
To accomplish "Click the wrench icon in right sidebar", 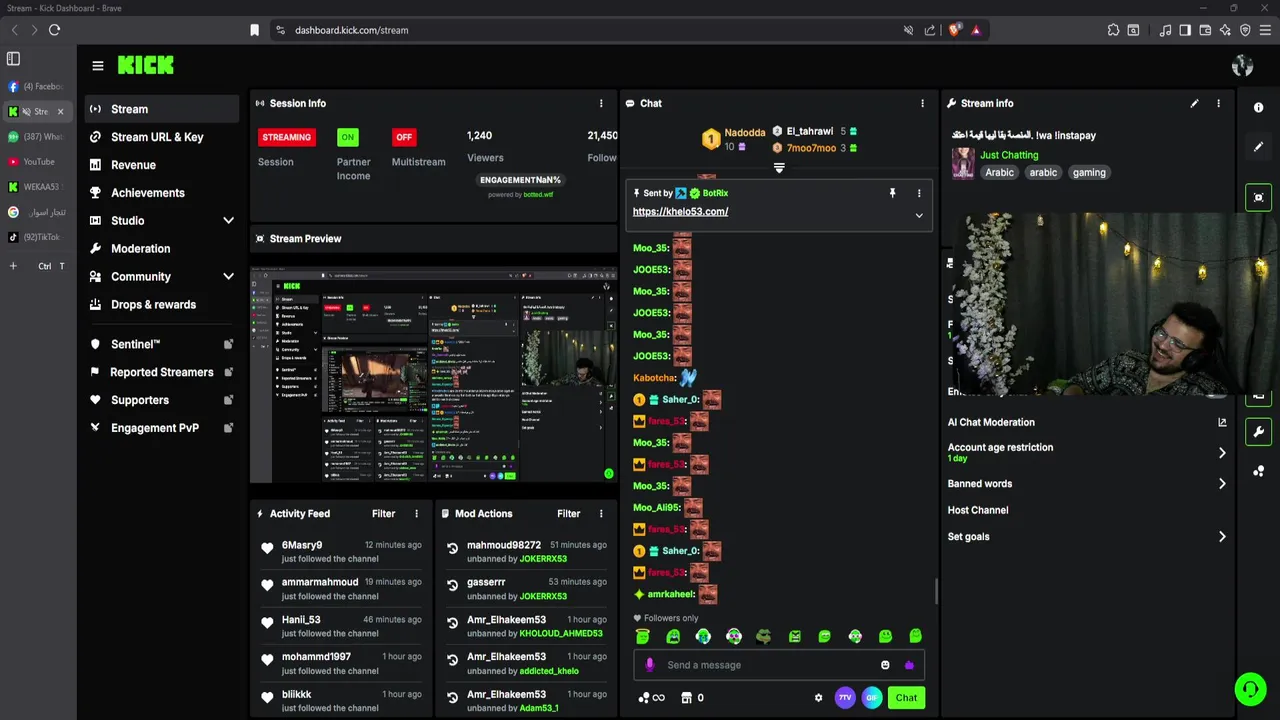I will [1259, 432].
